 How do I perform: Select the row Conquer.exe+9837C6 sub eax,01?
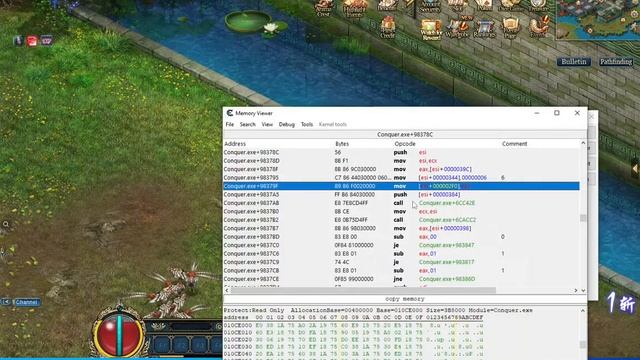pos(401,254)
